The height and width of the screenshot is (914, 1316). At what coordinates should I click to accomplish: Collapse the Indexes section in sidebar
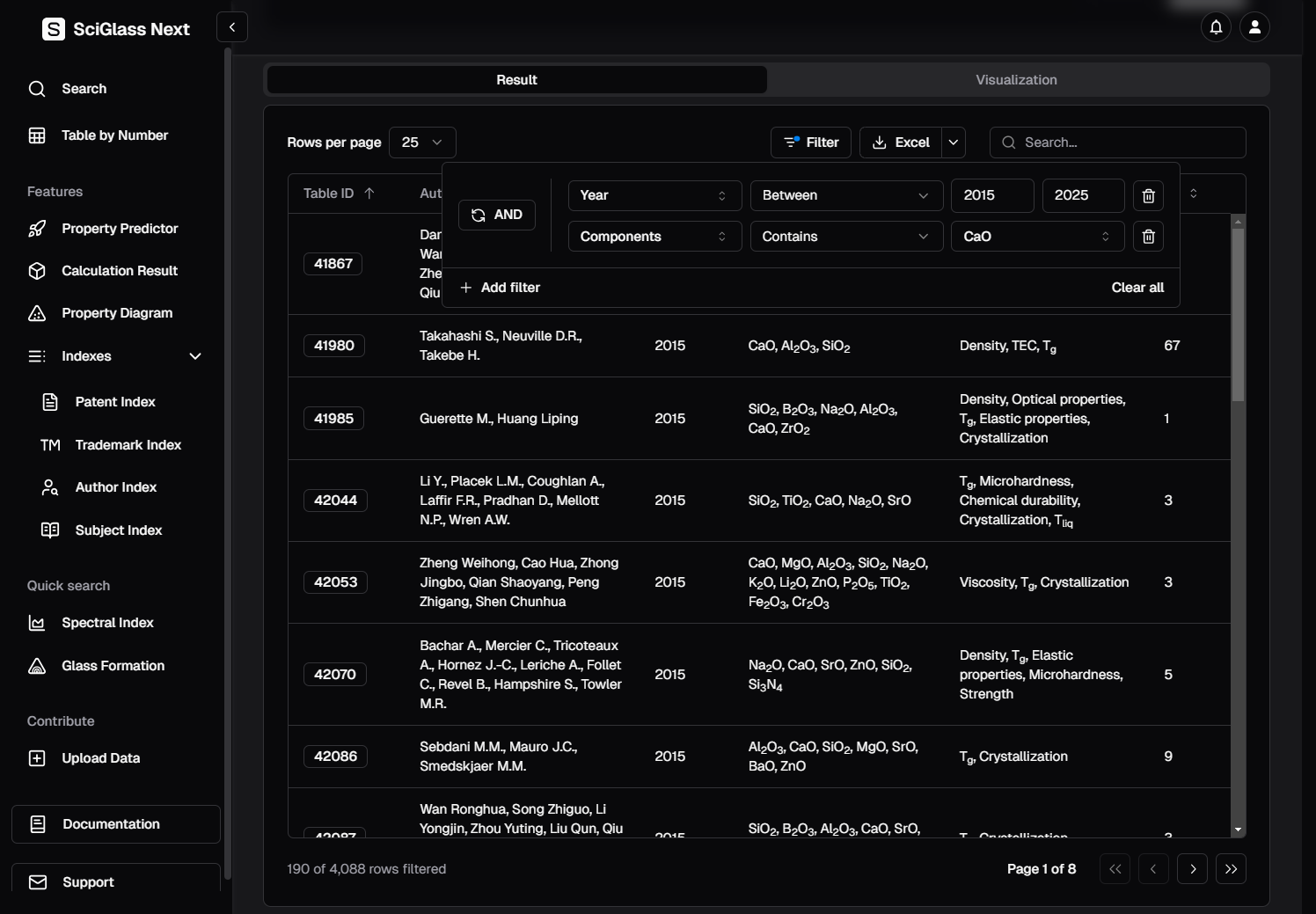[195, 356]
